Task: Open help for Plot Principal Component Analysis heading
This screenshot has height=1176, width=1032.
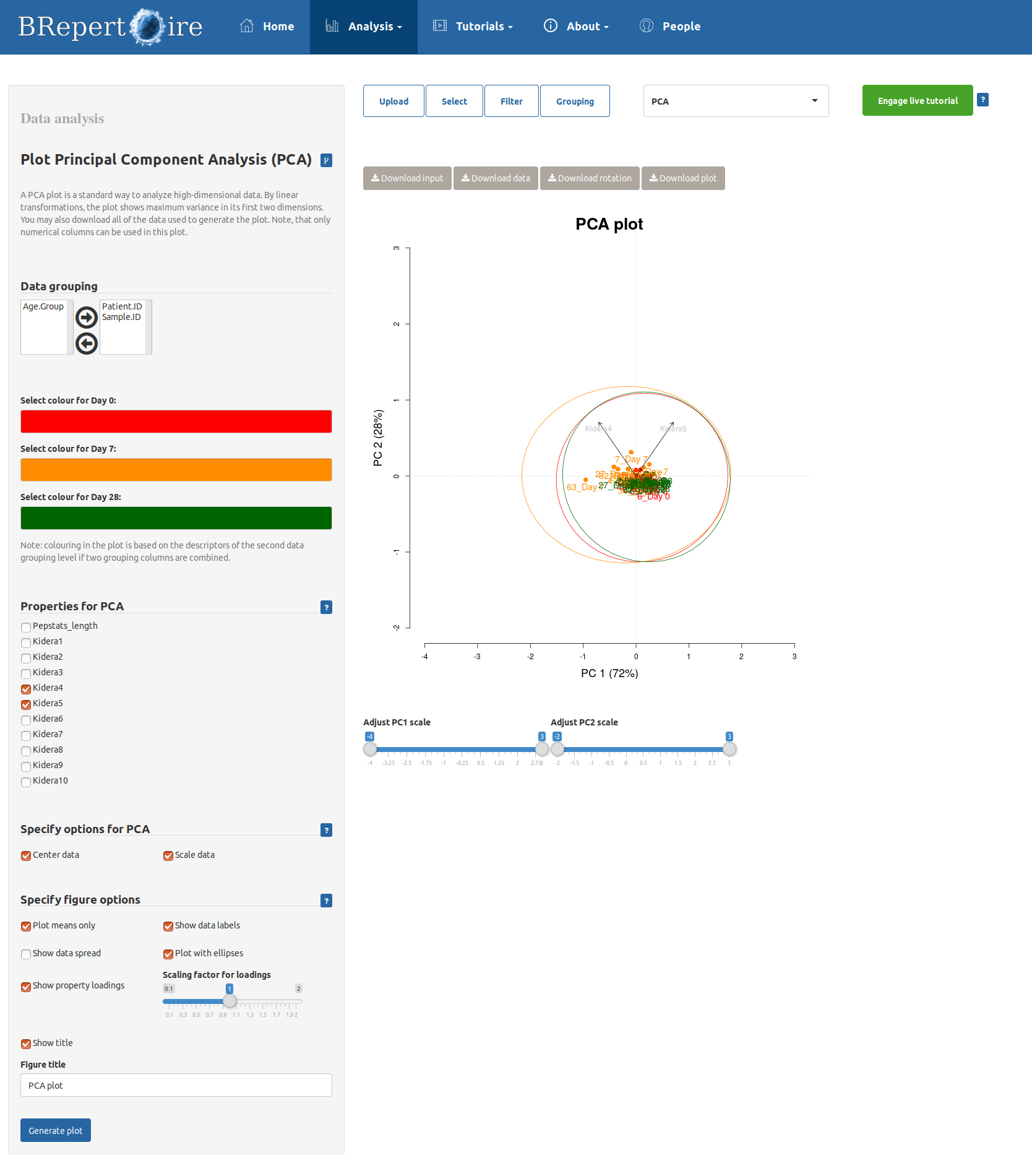Action: tap(326, 160)
